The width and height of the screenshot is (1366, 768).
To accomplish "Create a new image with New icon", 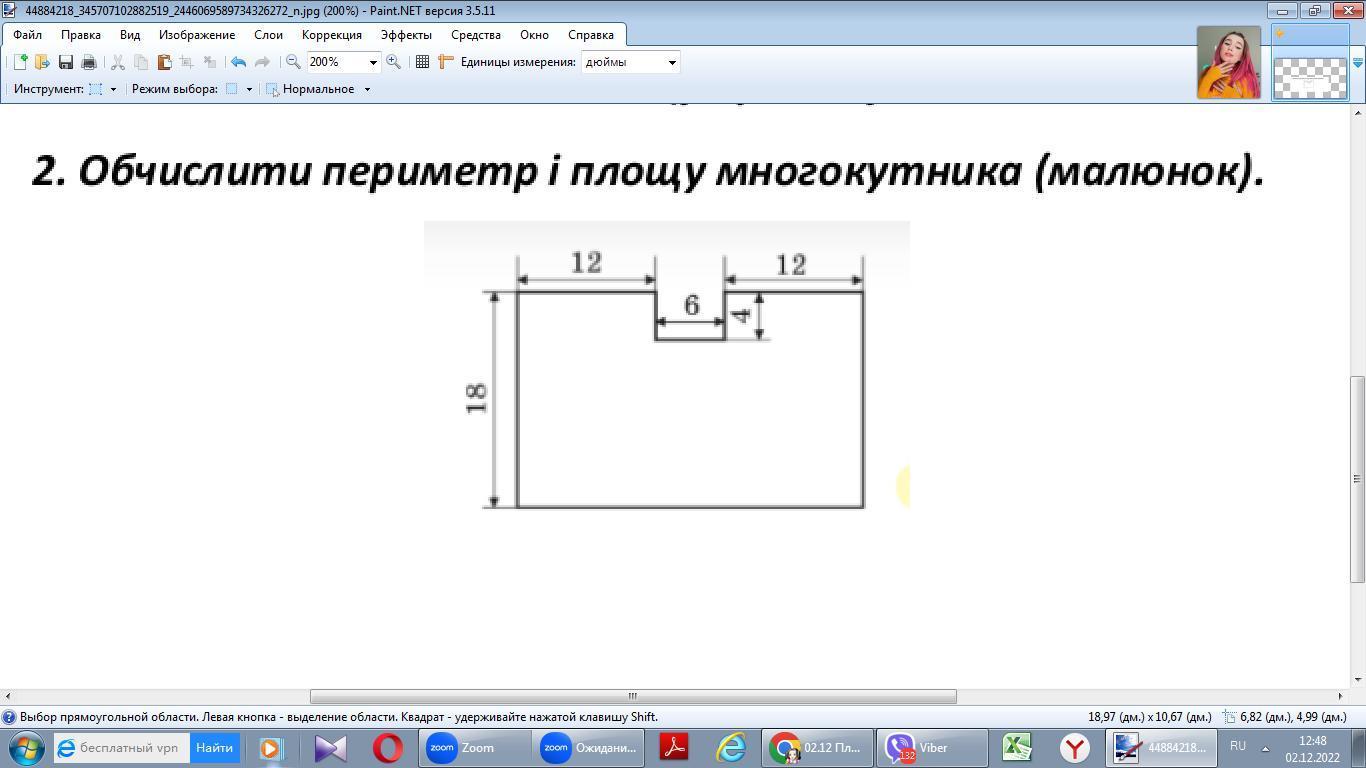I will (19, 62).
